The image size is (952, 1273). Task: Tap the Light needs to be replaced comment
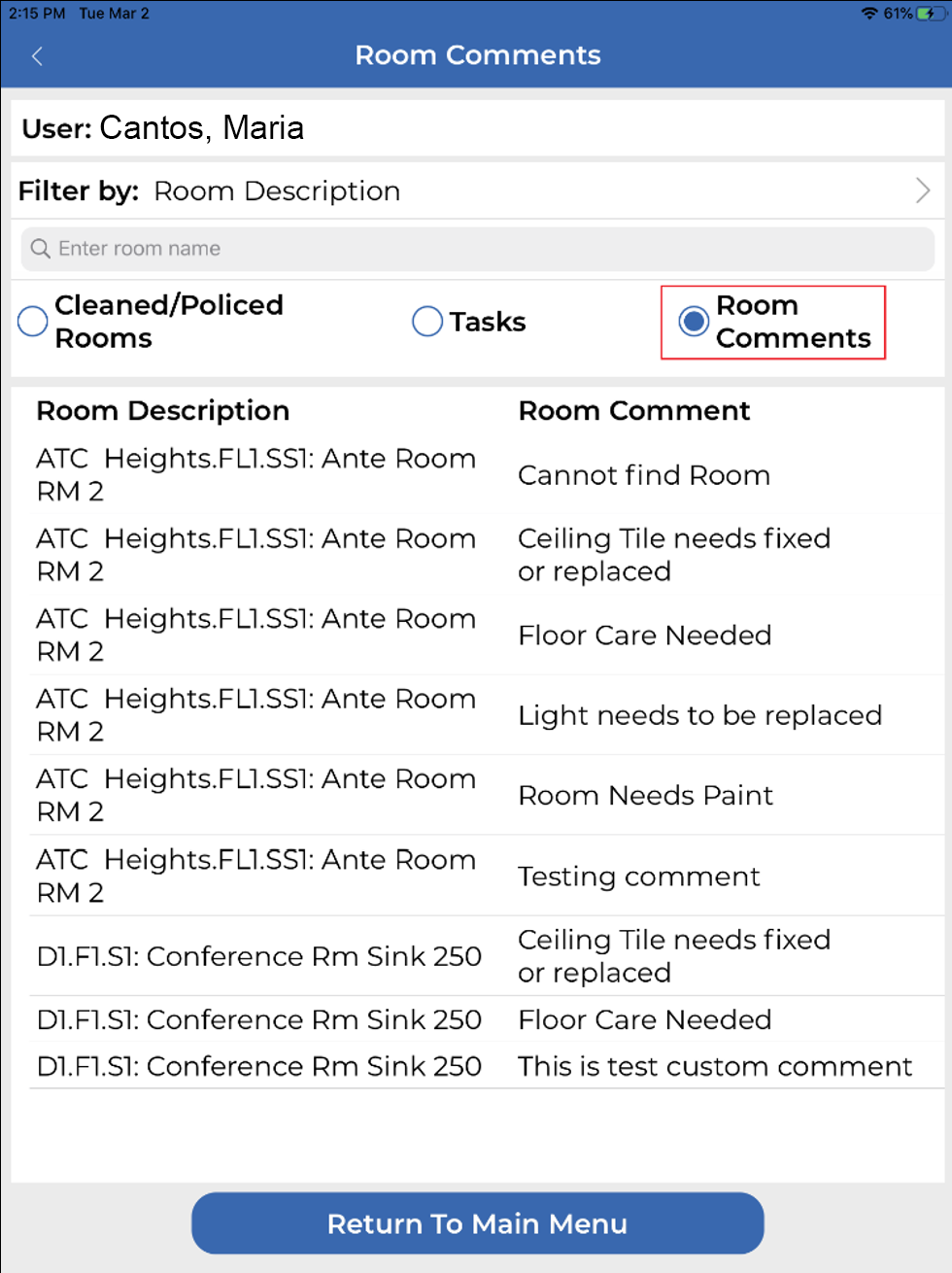(699, 715)
